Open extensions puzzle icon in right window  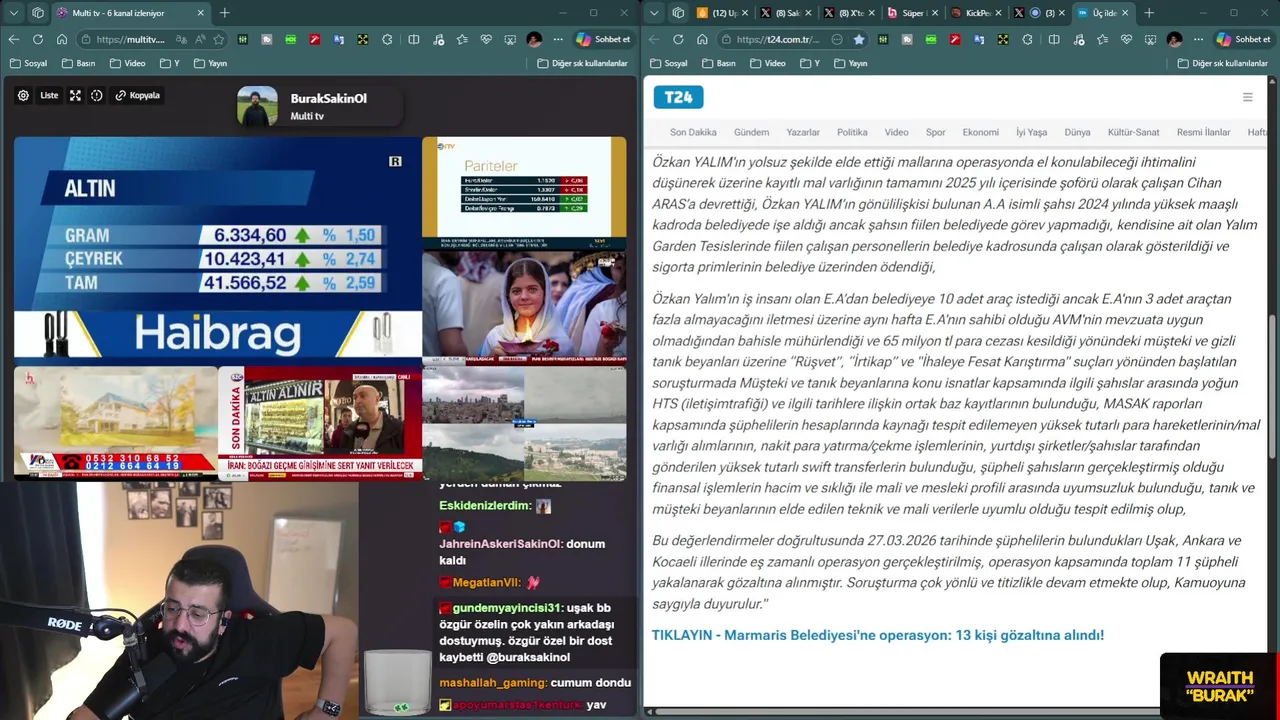click(1027, 39)
